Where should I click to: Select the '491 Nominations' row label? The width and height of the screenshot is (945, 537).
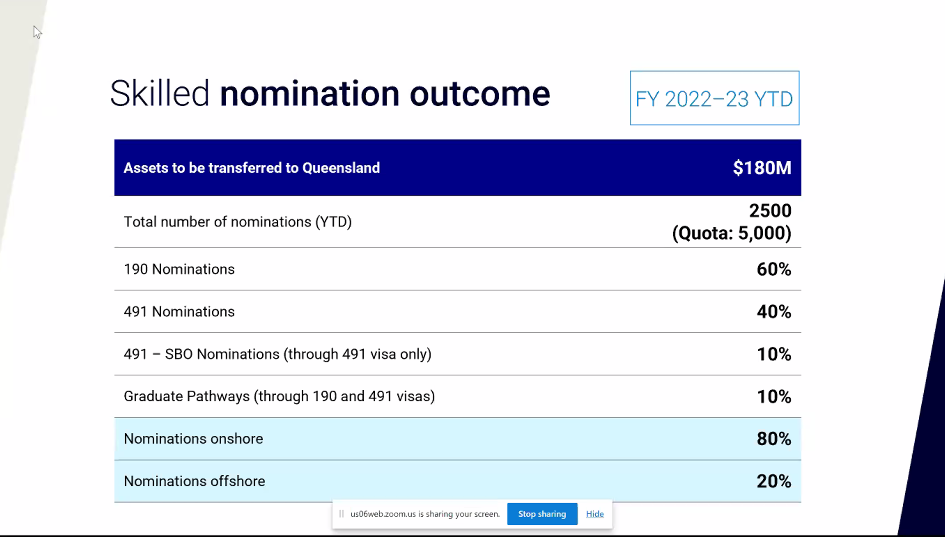click(x=179, y=312)
